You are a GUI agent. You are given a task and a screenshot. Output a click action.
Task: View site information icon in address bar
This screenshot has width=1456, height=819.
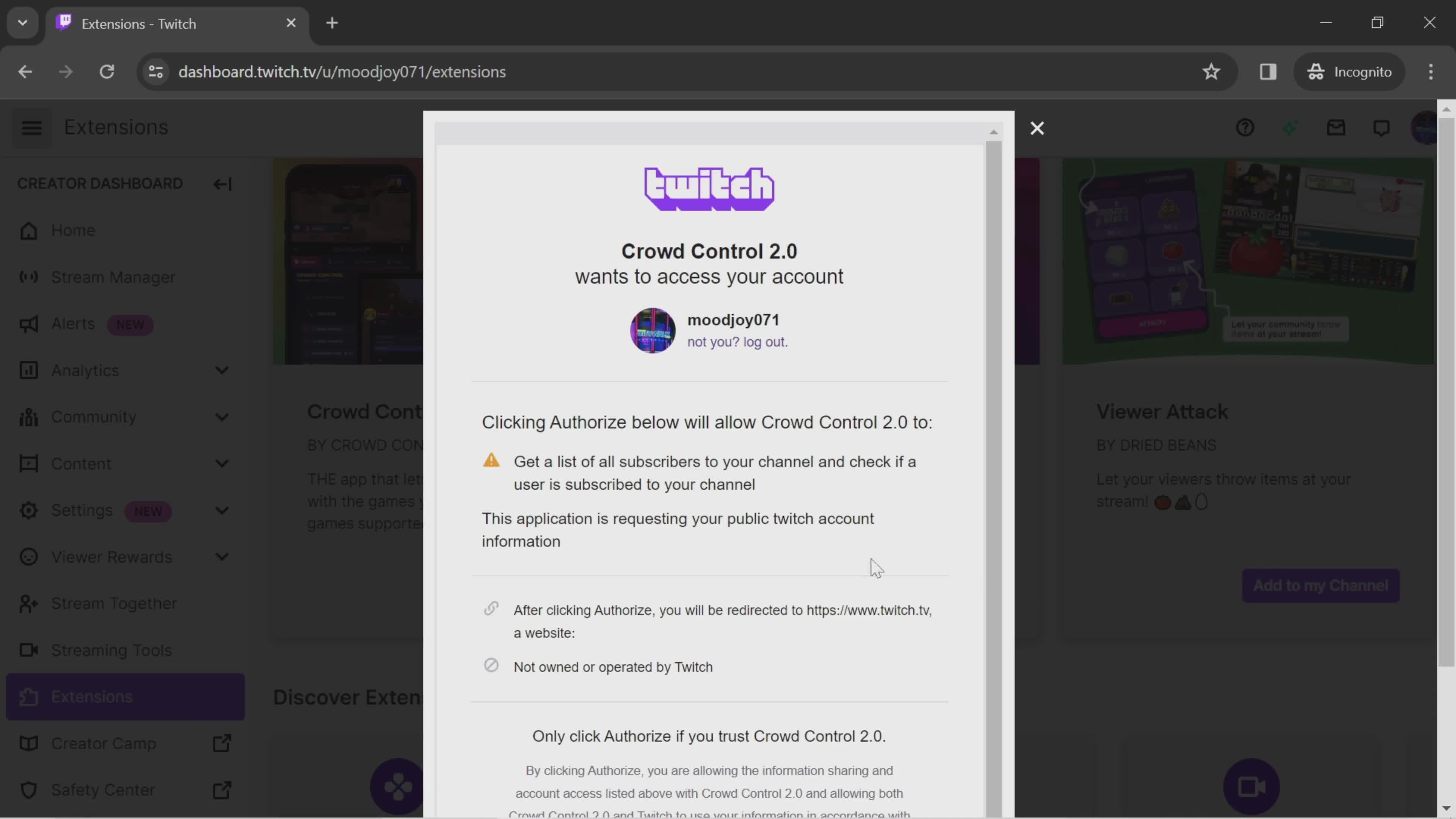(x=156, y=72)
